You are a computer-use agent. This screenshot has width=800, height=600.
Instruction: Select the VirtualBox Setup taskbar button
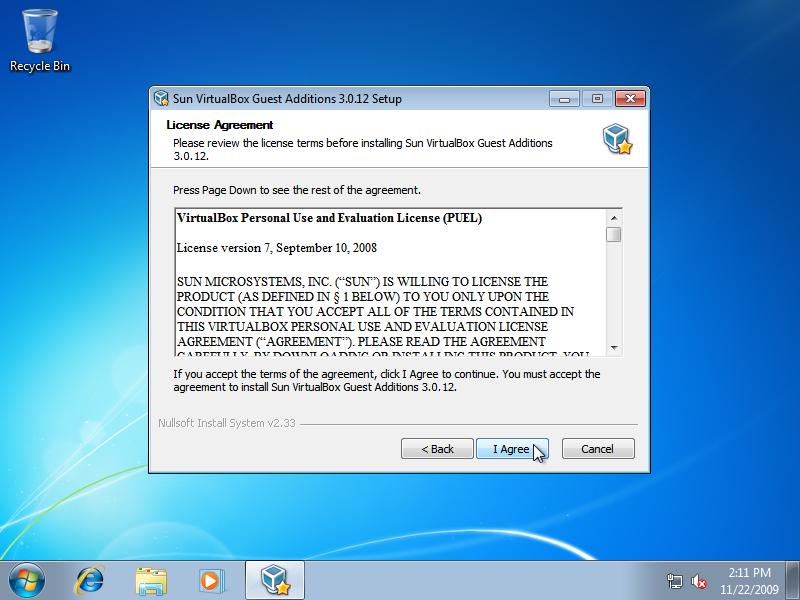(274, 580)
